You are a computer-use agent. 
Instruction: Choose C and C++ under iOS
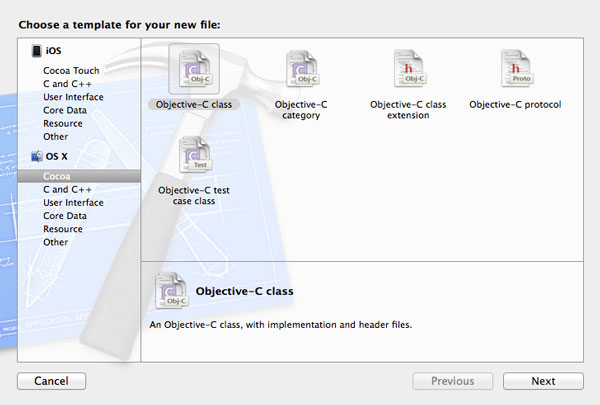click(67, 84)
